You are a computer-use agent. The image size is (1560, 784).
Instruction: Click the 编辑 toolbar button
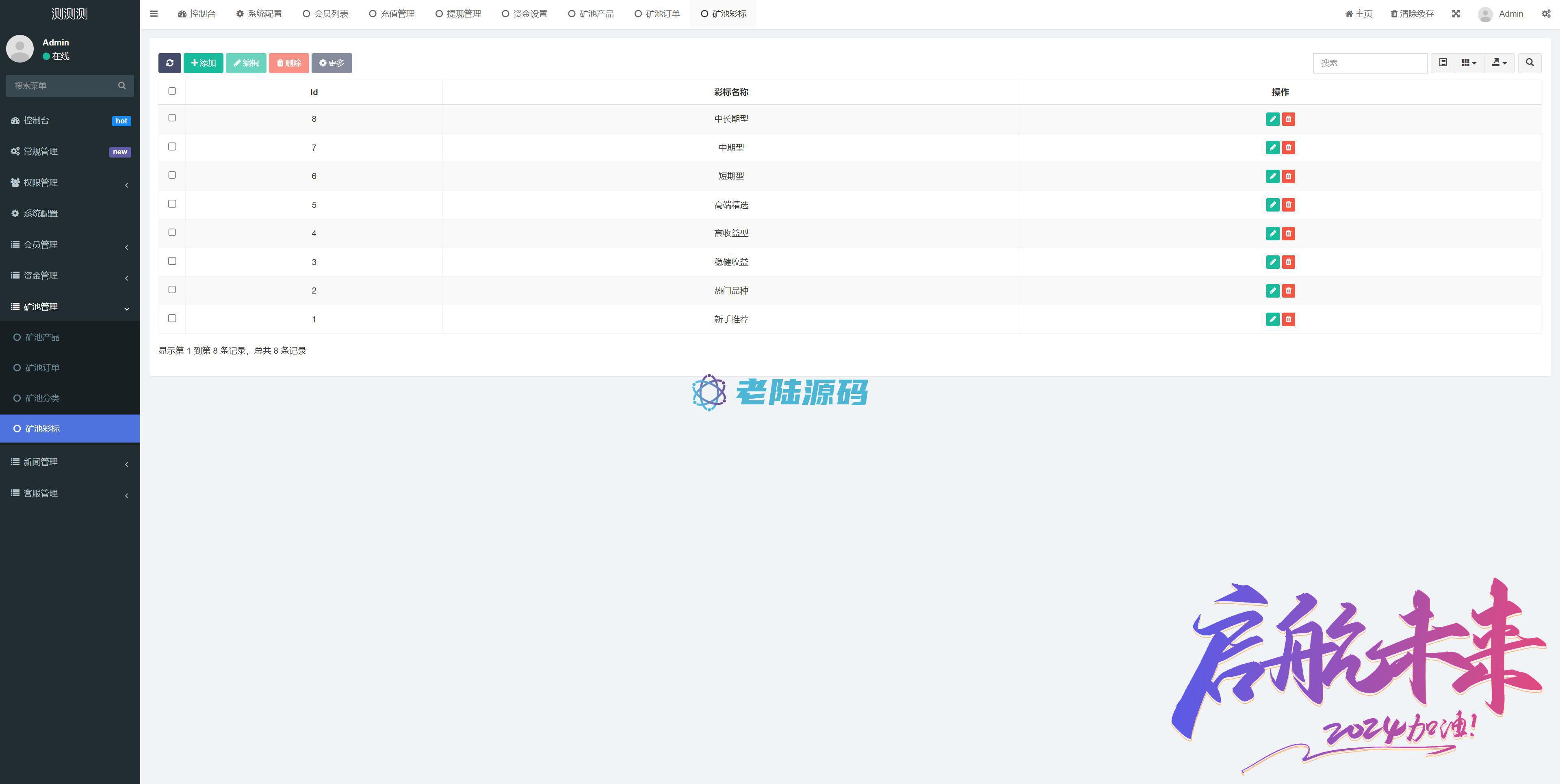(246, 63)
